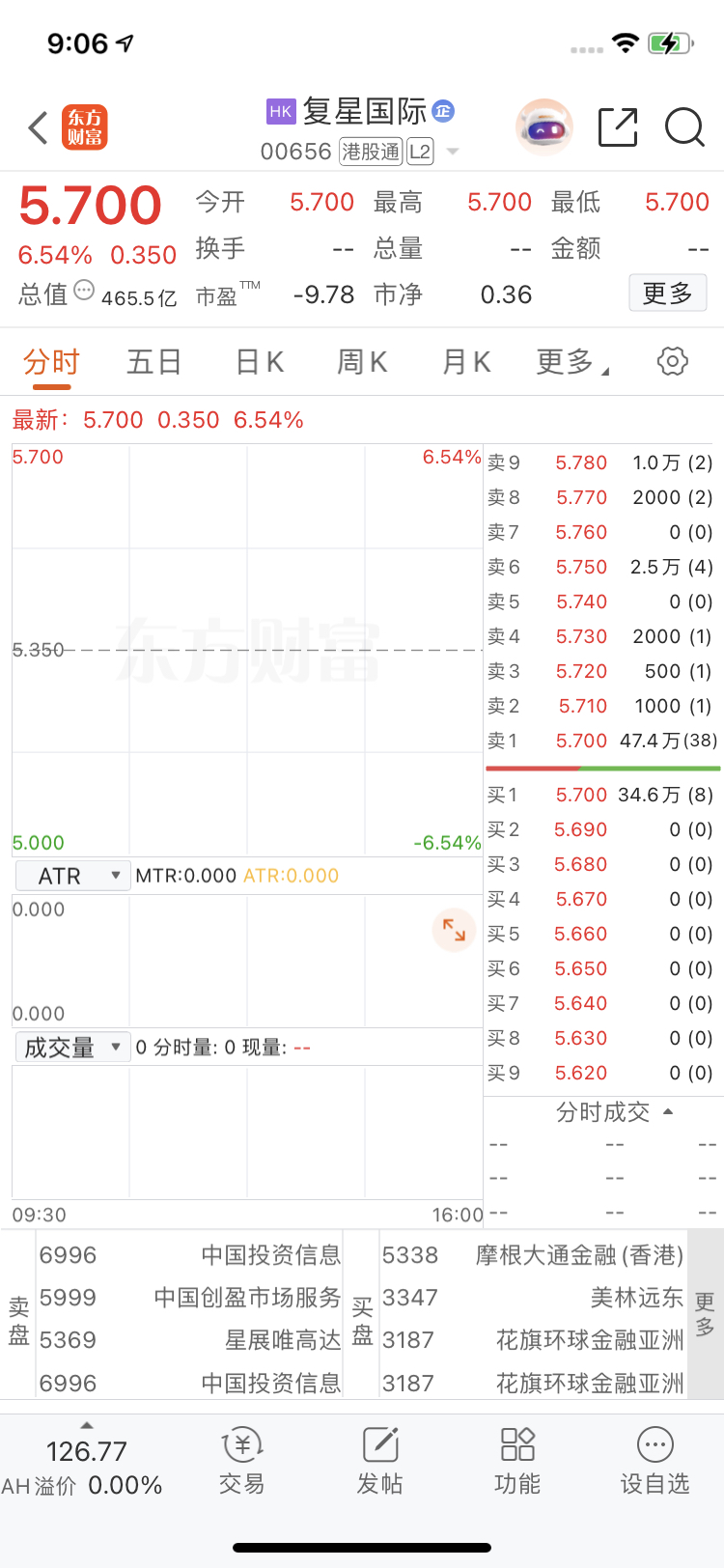Select the 买9 5.620 order row
Screen dimensions: 724x1568
601,1073
